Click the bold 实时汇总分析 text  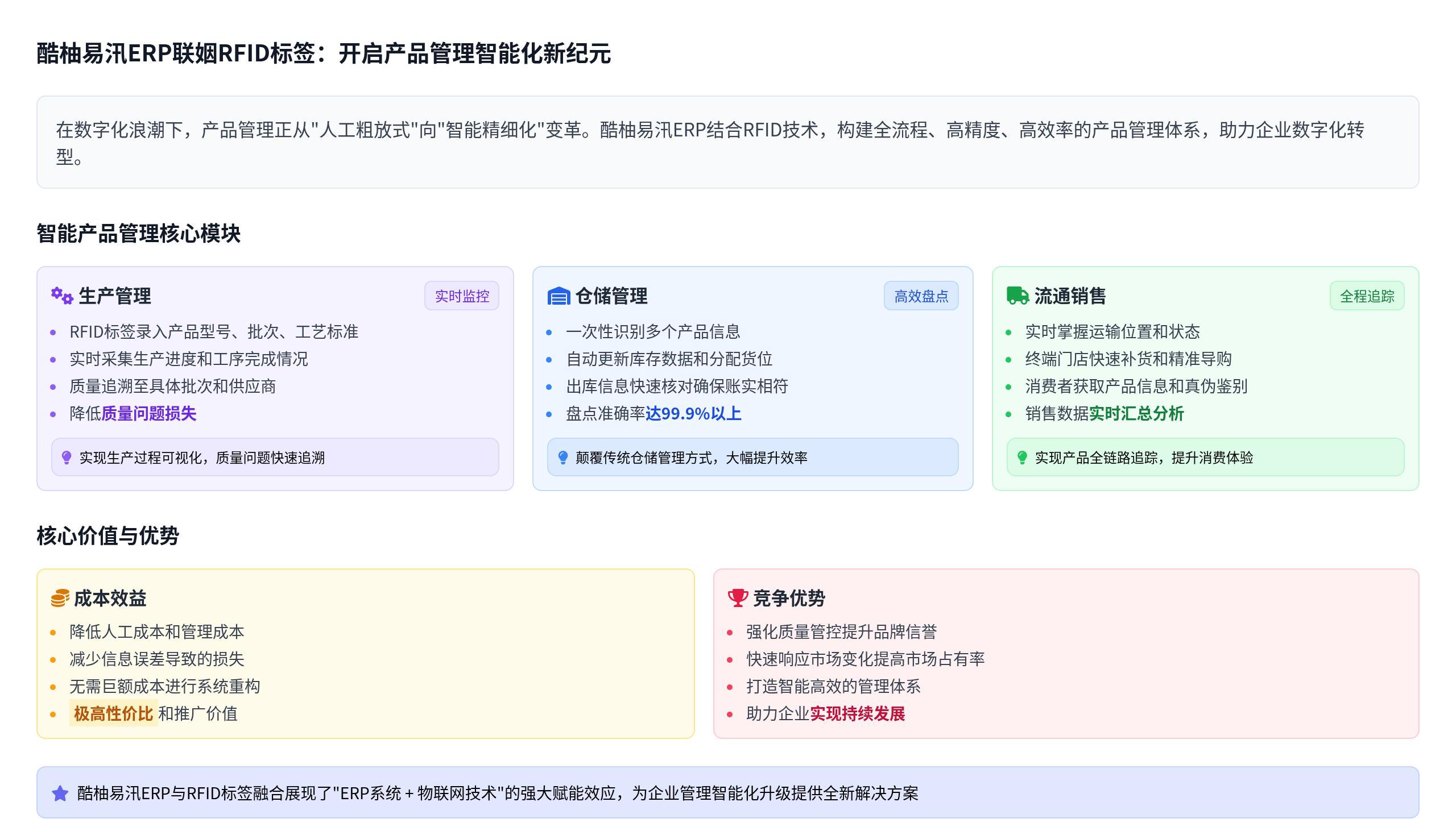point(1136,413)
